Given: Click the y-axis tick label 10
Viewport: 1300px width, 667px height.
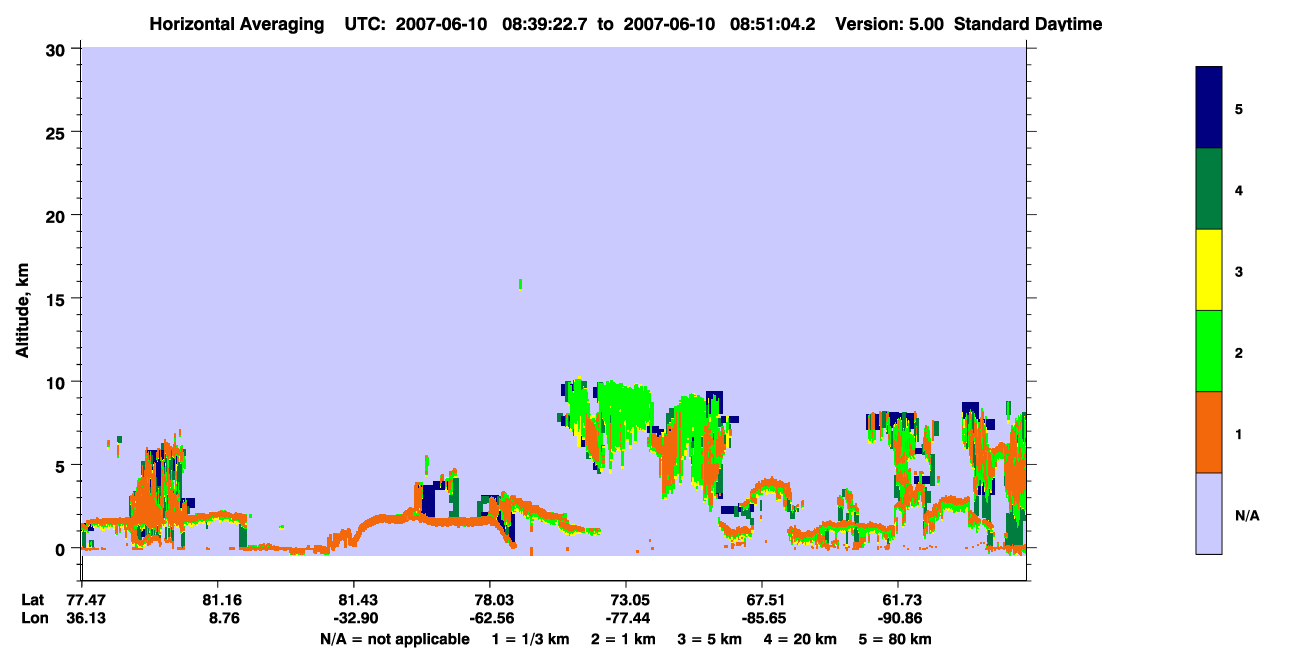Looking at the screenshot, I should point(58,382).
